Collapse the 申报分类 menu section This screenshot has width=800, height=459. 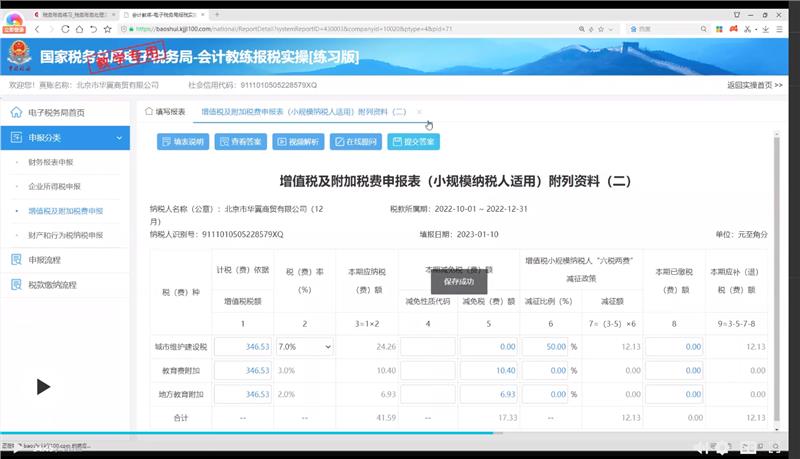119,138
